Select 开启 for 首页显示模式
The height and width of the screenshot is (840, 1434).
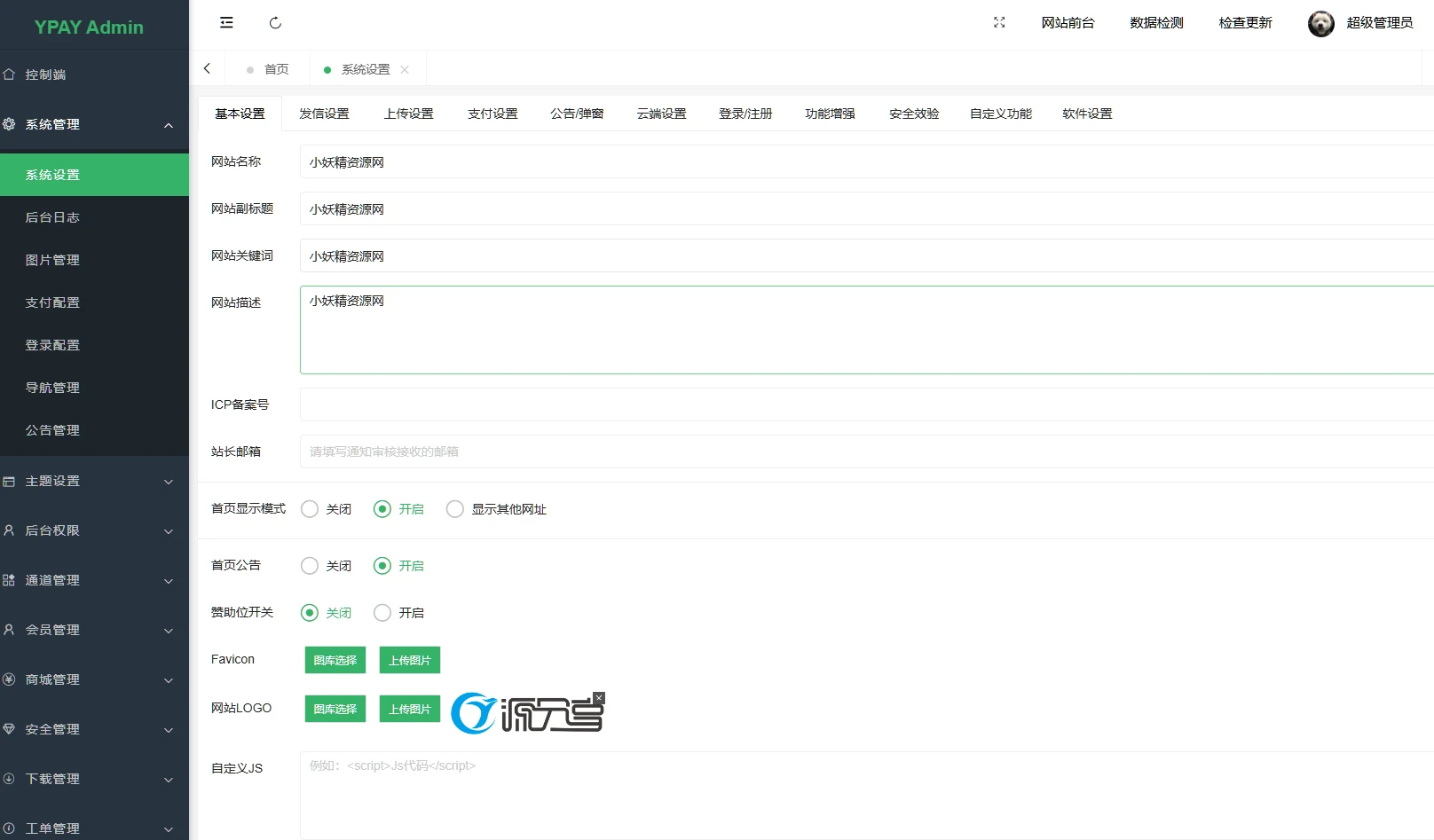398,509
